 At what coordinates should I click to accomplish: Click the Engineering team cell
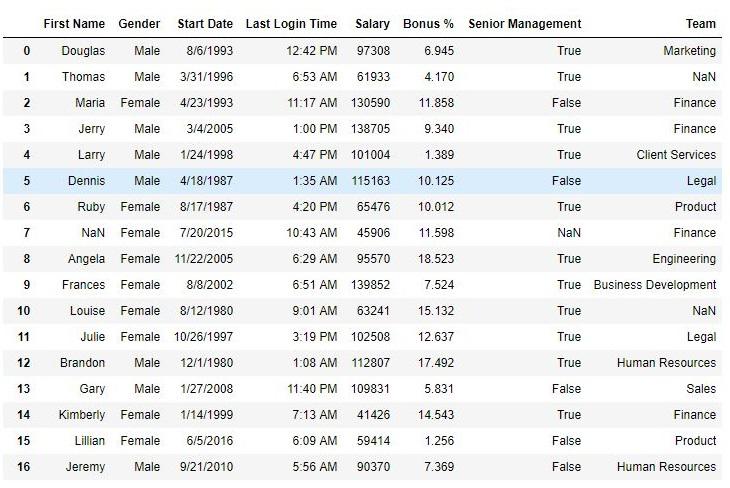(684, 259)
